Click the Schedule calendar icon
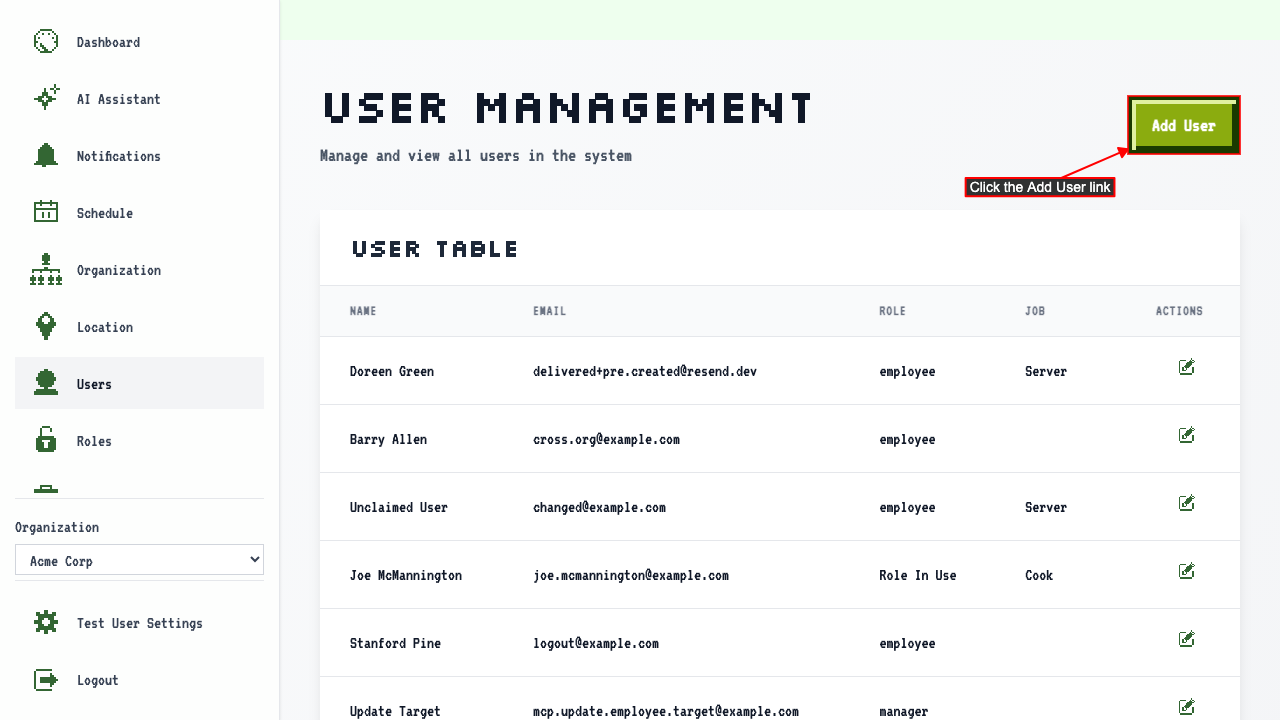Image resolution: width=1280 pixels, height=720 pixels. (x=46, y=212)
